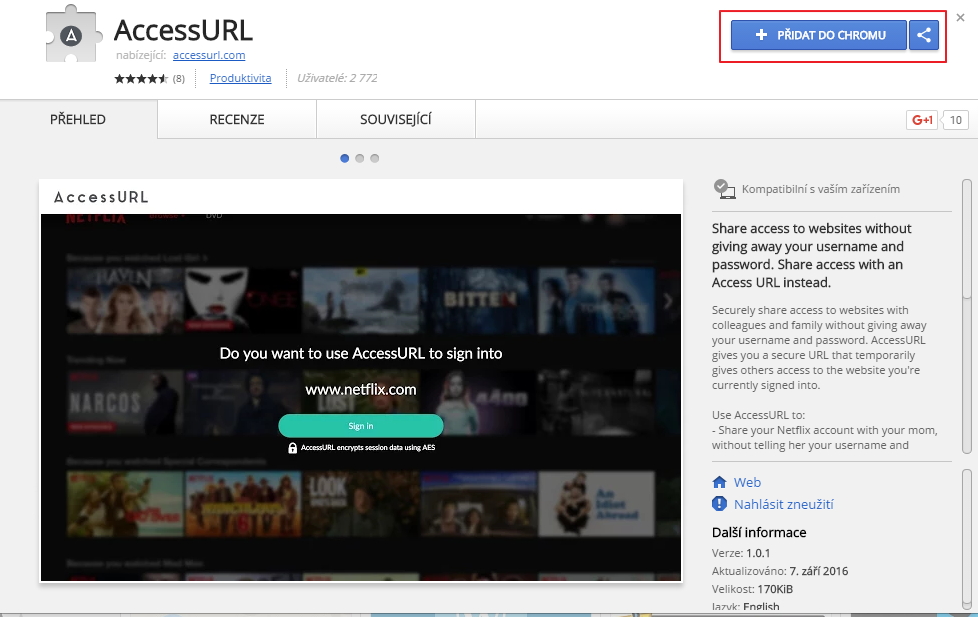978x617 pixels.
Task: Click the star rating with 8 reviews
Action: pos(149,79)
